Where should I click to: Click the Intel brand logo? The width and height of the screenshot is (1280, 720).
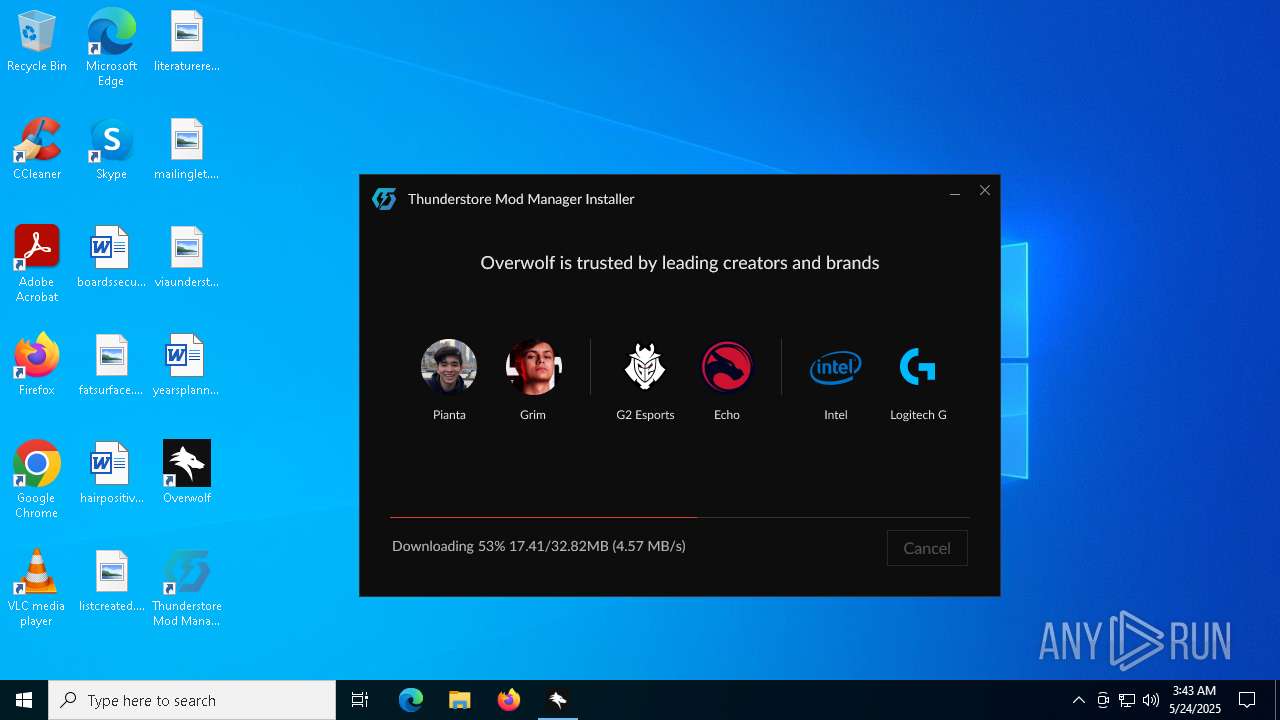click(x=835, y=368)
